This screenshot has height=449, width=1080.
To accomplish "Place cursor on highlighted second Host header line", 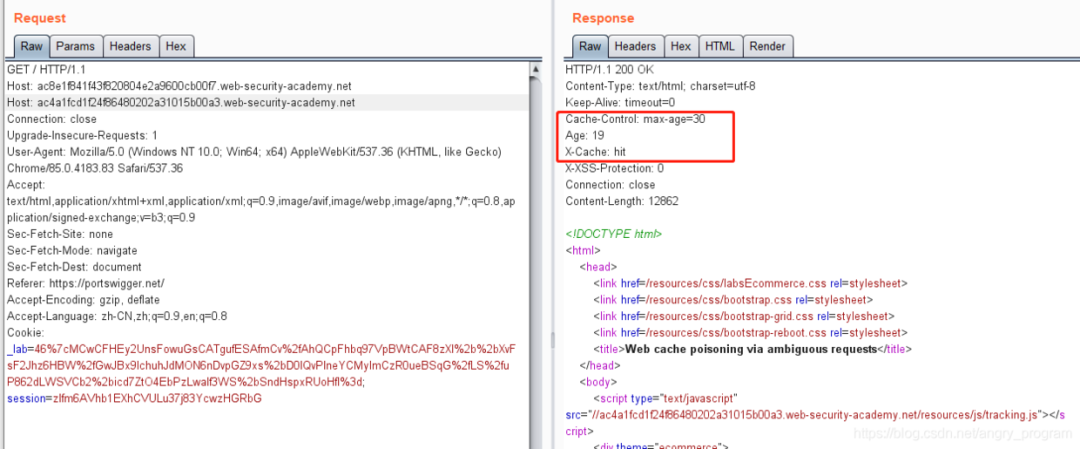I will tap(180, 102).
